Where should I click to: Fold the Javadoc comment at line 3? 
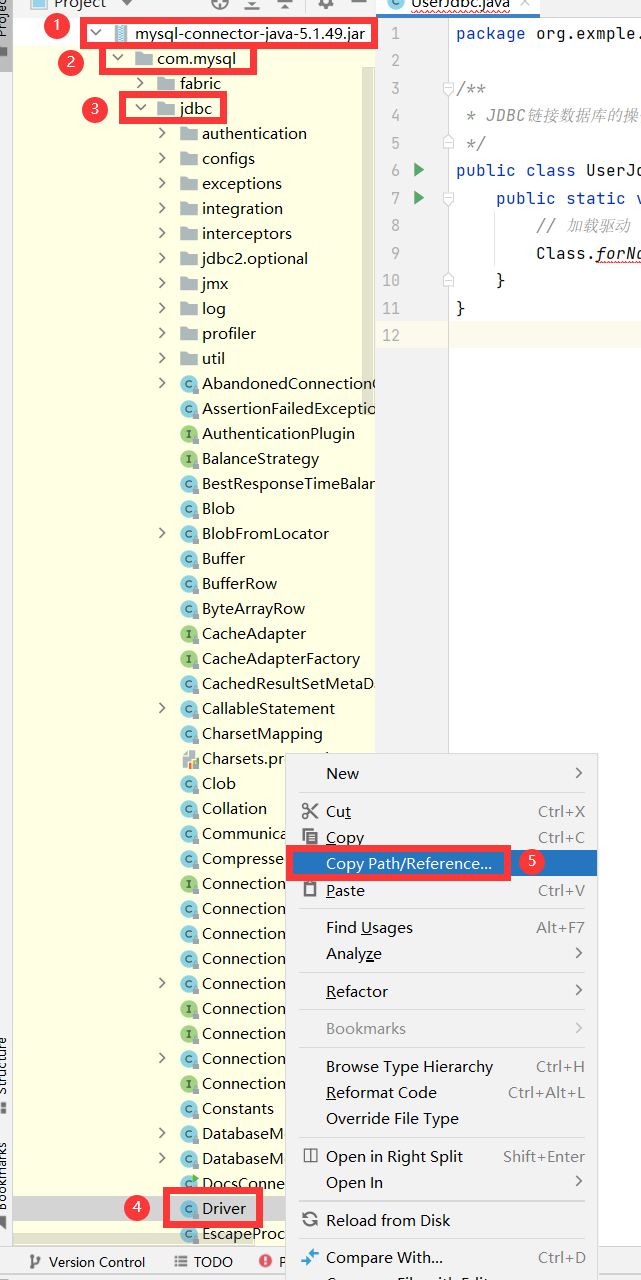(x=448, y=88)
